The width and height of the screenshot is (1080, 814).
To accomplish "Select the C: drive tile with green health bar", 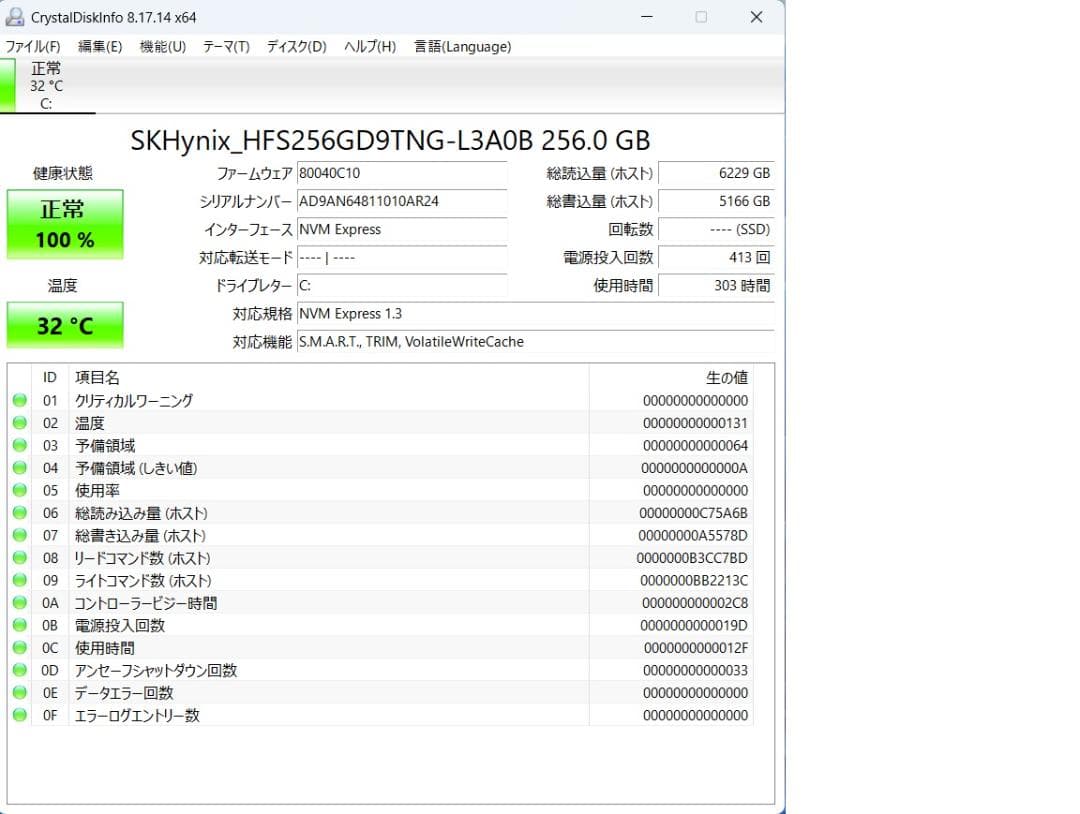I will [x=47, y=85].
